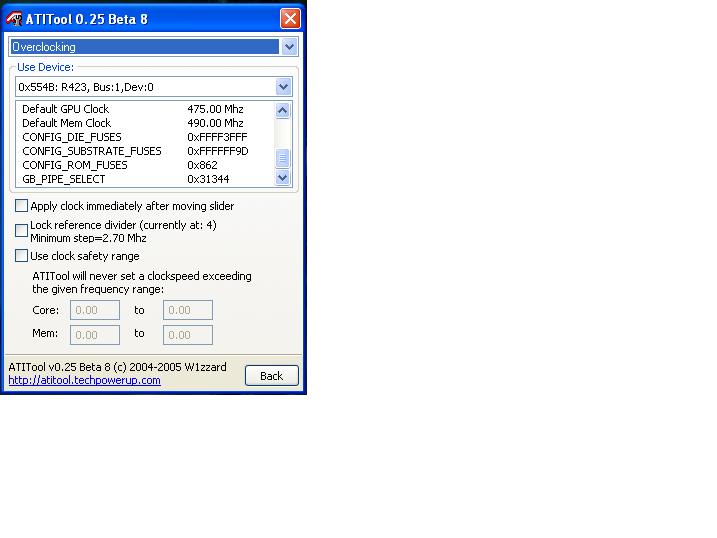Image resolution: width=717 pixels, height=538 pixels.
Task: Select the CONFIG_ROM_FUSES row
Action: pyautogui.click(x=145, y=165)
